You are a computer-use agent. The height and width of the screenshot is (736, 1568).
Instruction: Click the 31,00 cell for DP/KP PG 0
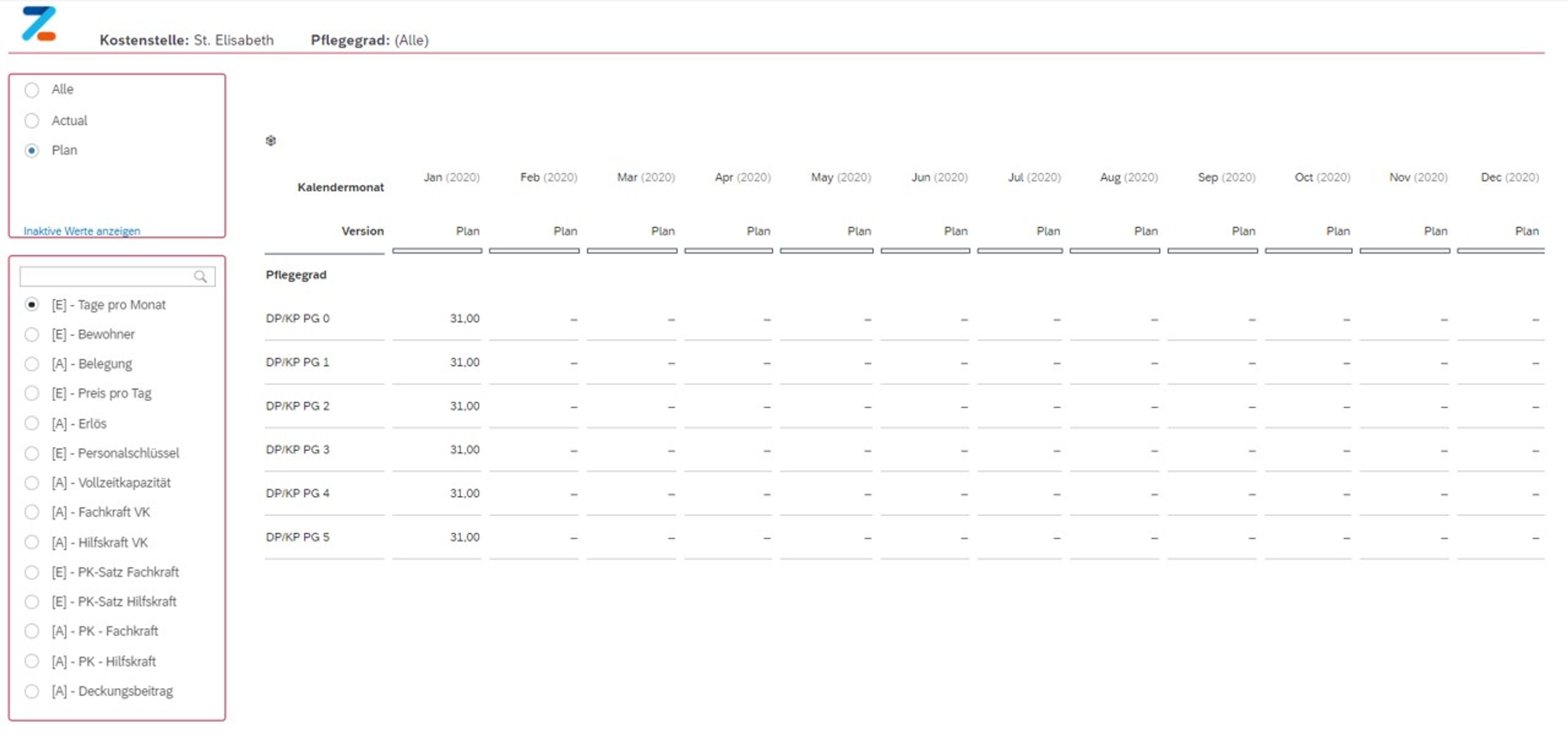pyautogui.click(x=464, y=318)
